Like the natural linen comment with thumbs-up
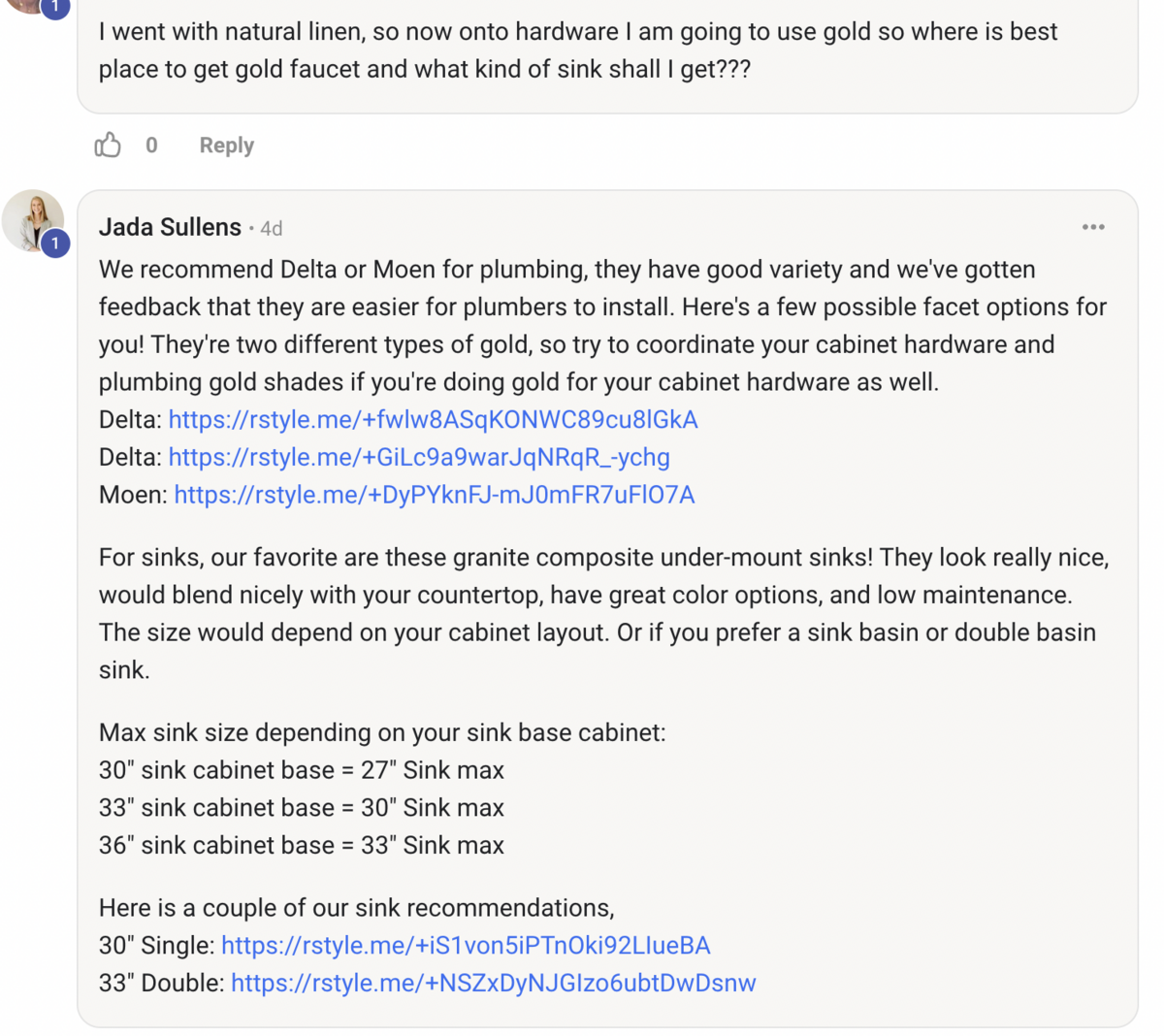 click(108, 146)
